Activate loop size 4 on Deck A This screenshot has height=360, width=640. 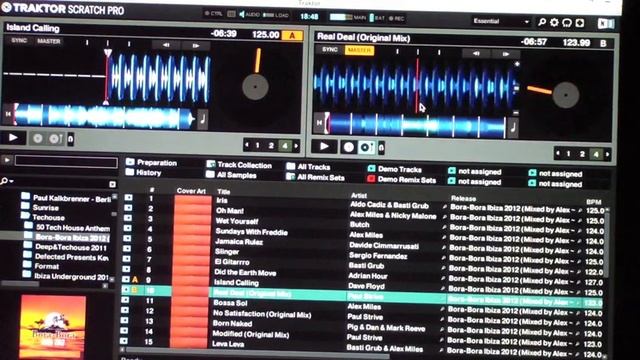[x=285, y=145]
